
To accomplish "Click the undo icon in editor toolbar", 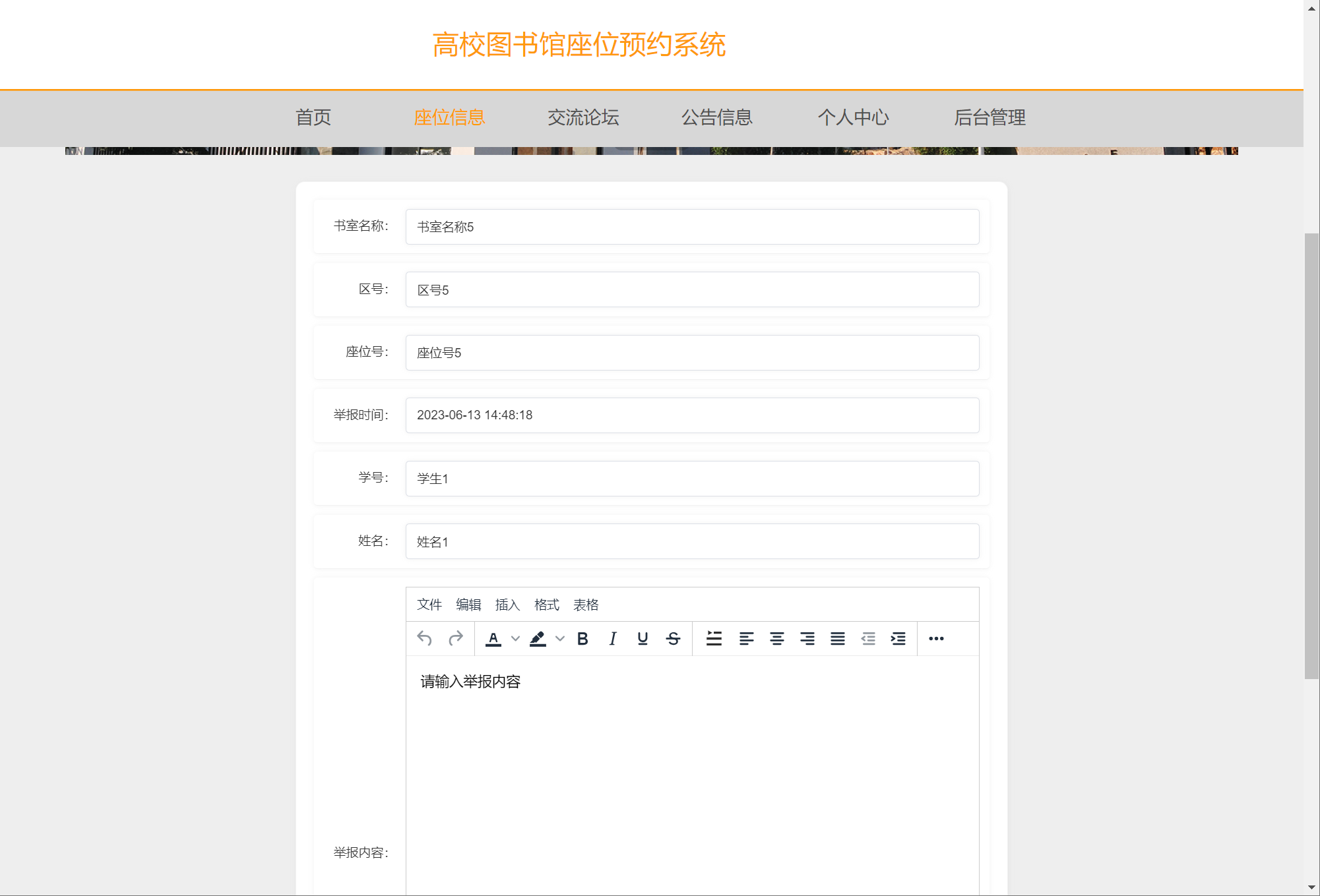I will click(x=424, y=638).
